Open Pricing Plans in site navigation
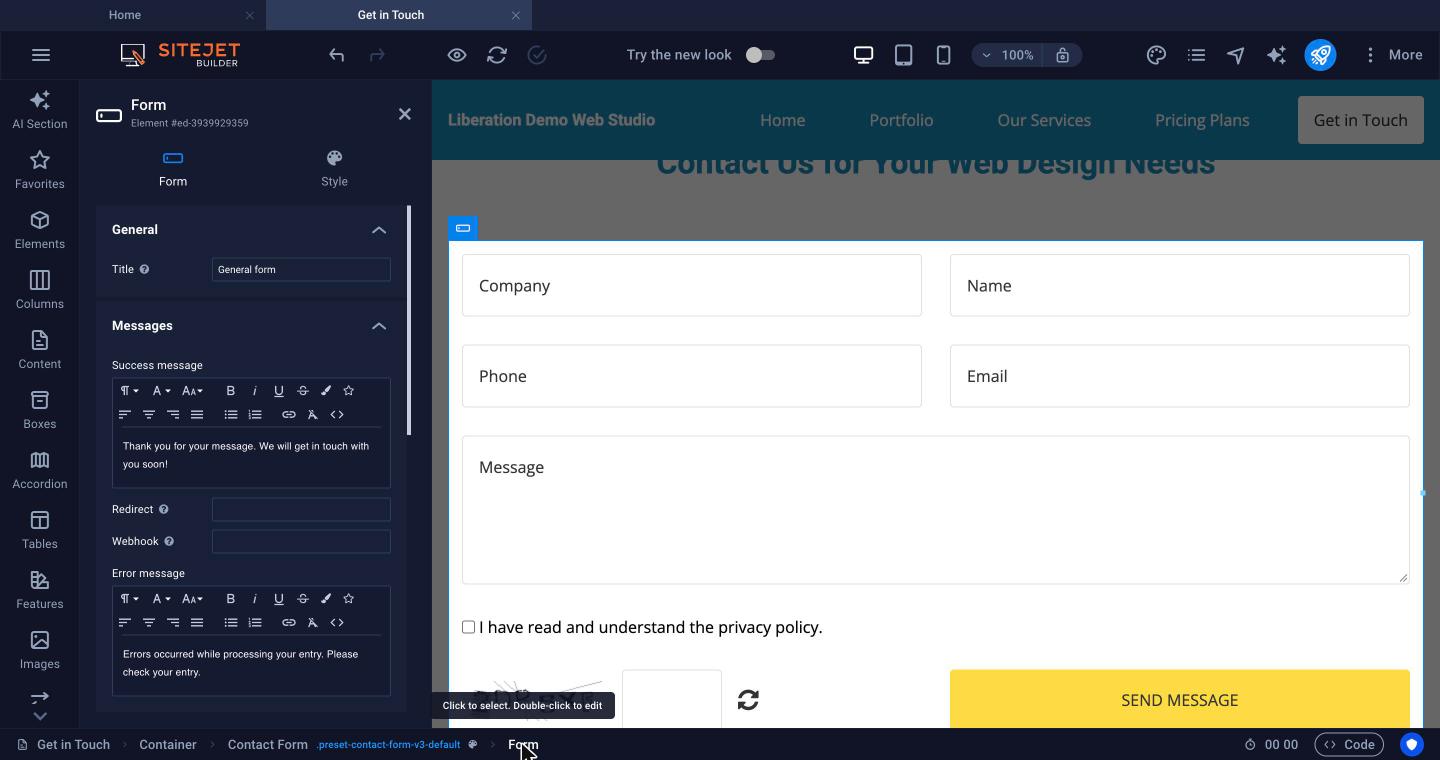This screenshot has width=1440, height=760. (1202, 120)
